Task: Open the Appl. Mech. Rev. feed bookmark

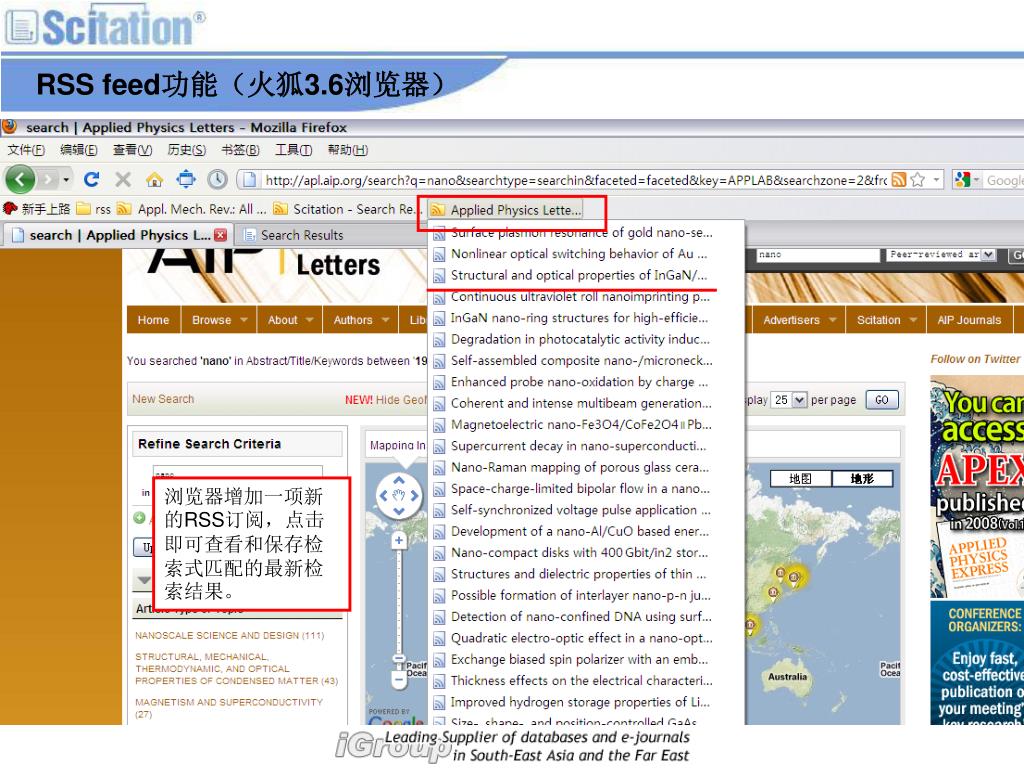Action: click(191, 209)
